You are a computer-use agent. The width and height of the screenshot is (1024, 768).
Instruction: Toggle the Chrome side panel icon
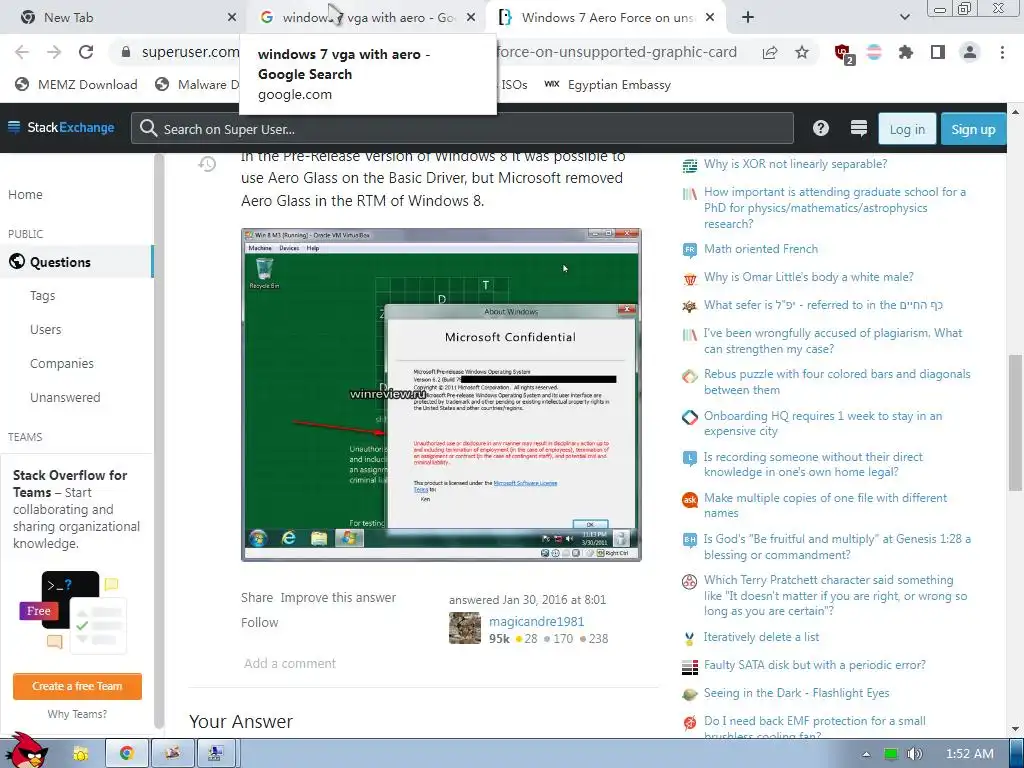[x=938, y=52]
